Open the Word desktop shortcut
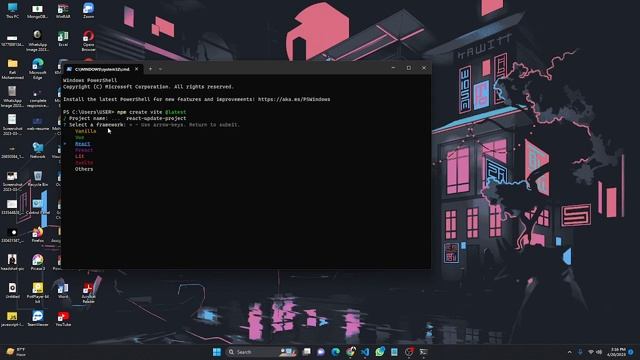 63,291
